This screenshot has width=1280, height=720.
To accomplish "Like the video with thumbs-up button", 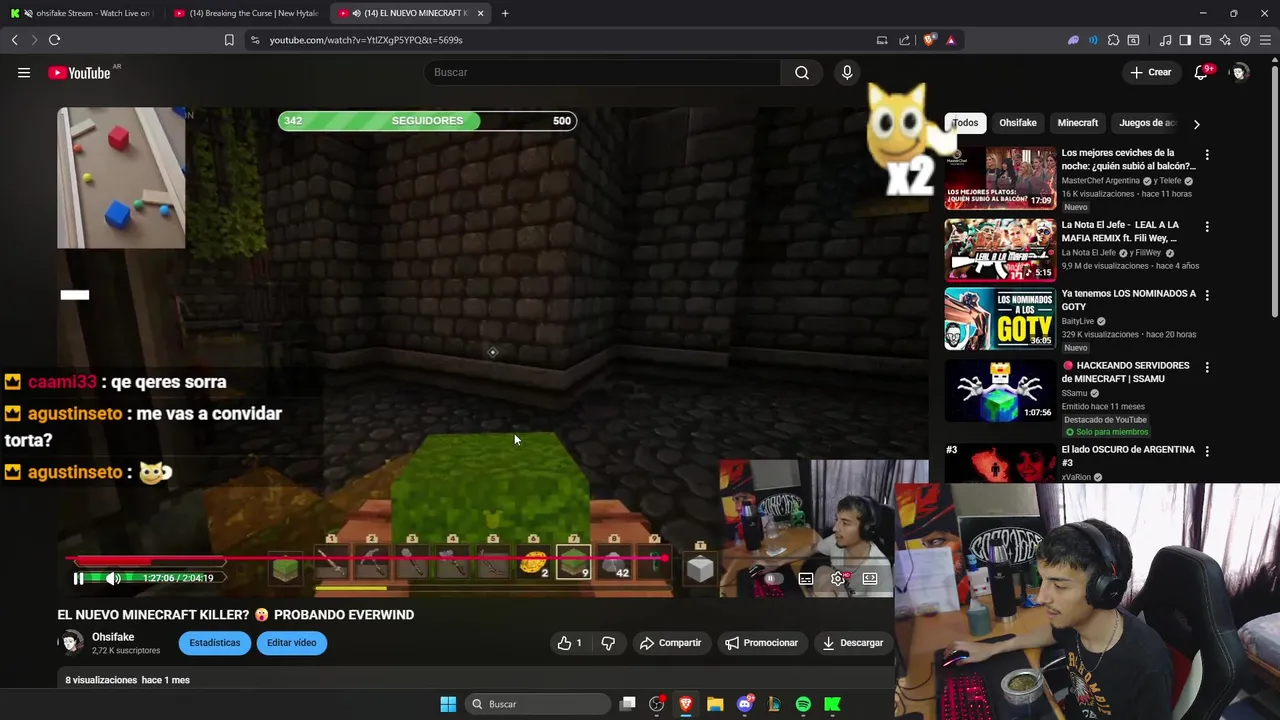I will point(570,643).
